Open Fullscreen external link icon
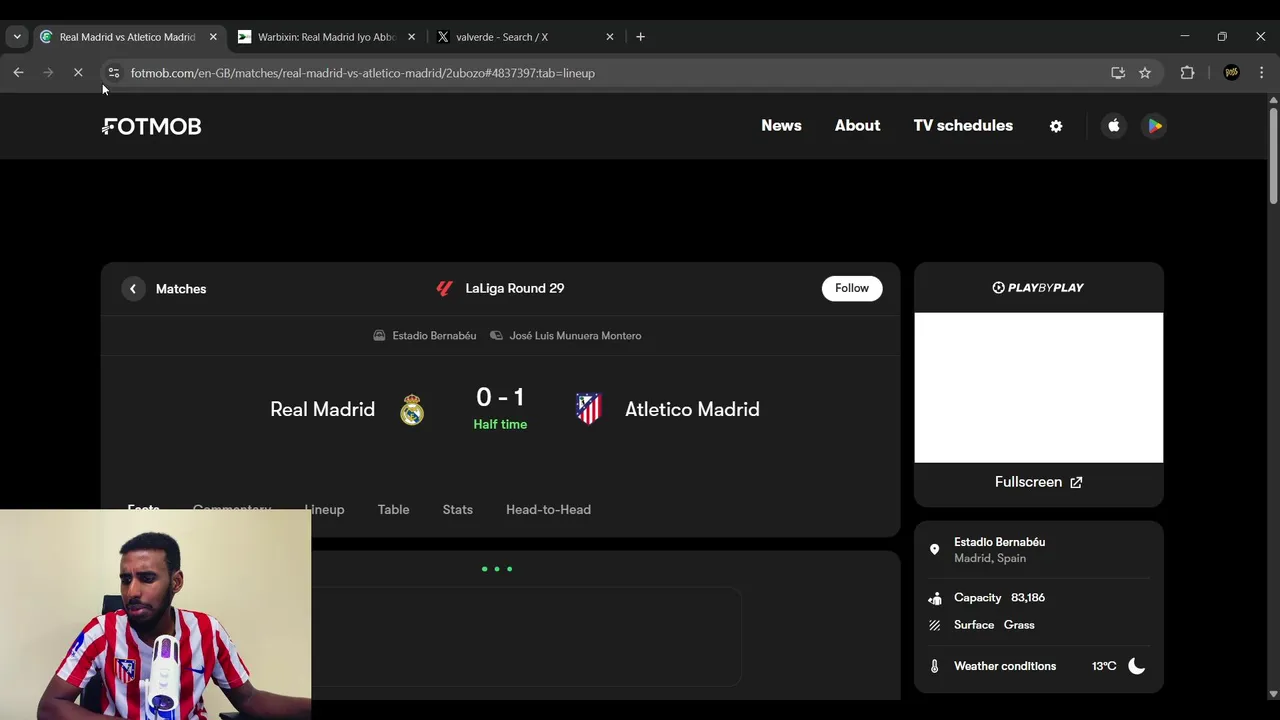This screenshot has width=1280, height=720. tap(1076, 482)
